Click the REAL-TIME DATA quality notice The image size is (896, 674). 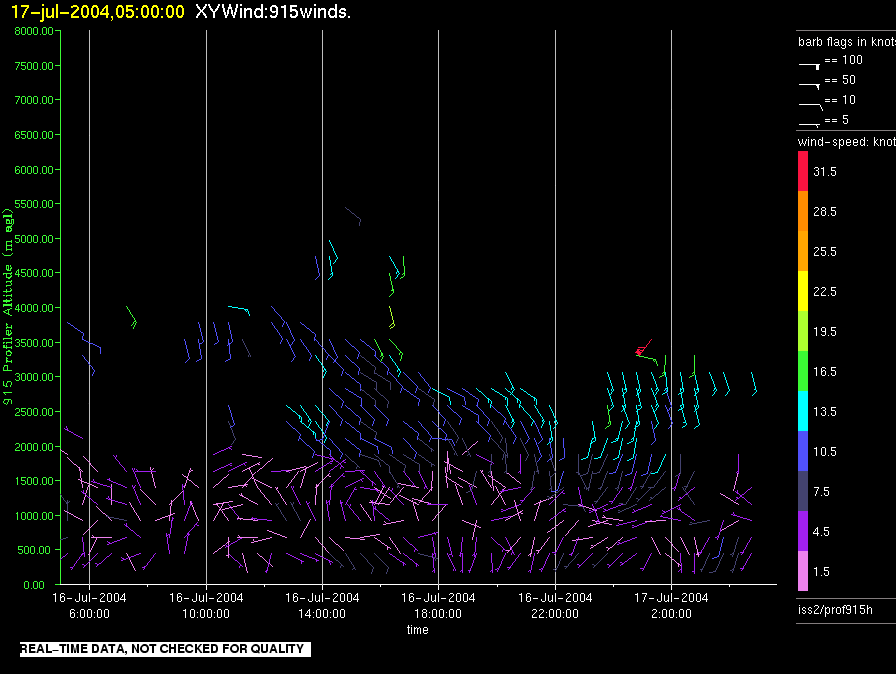click(x=165, y=649)
